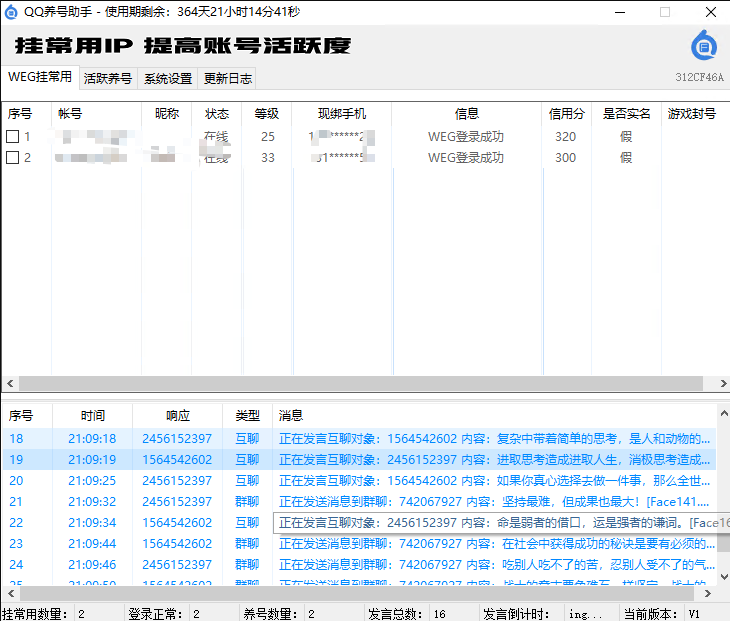The width and height of the screenshot is (730, 621).
Task: Click message starting 正在发送消息到群聊 坚持最难
Action: (494, 501)
